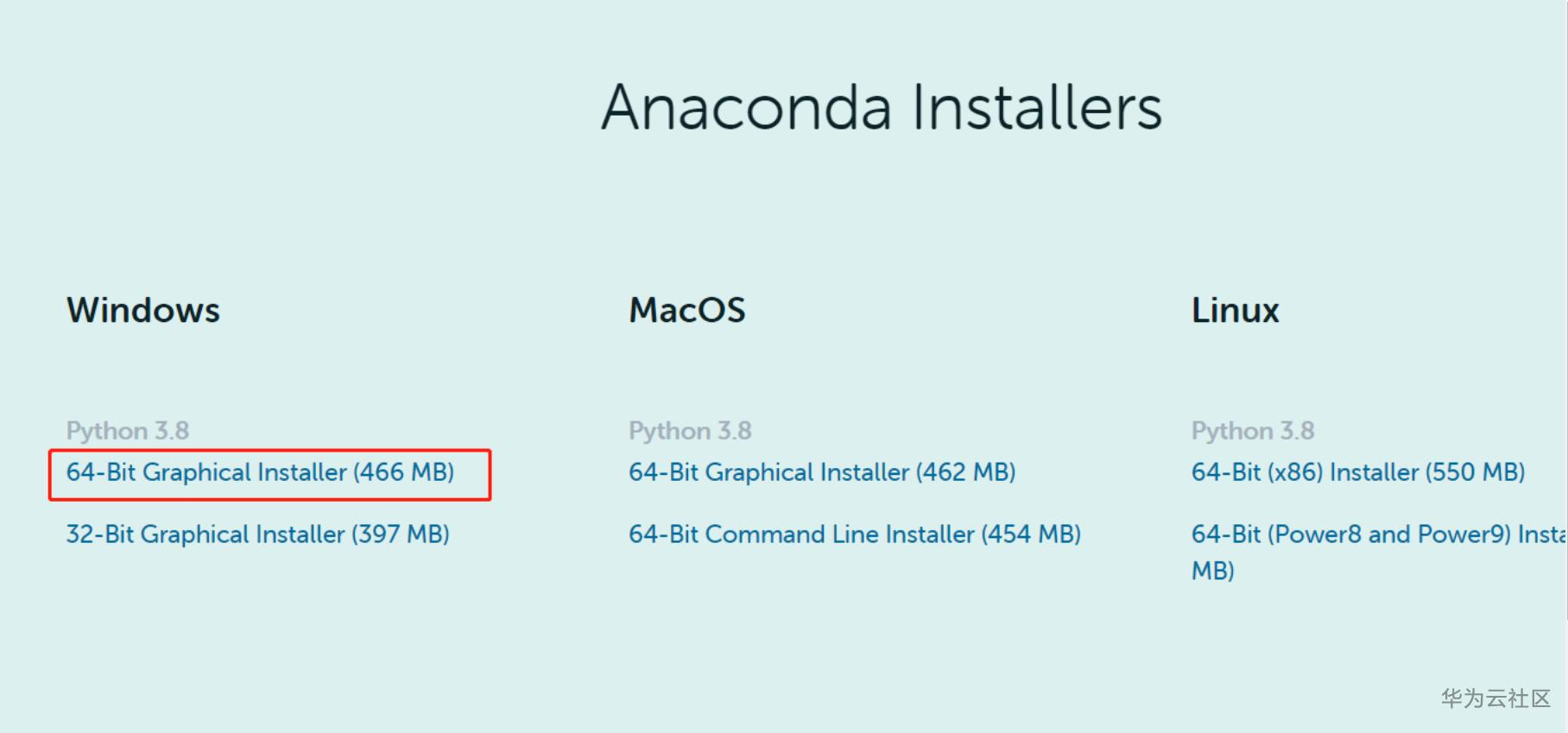Click the 华为云社区 watermark text
This screenshot has width=1568, height=733.
[1495, 698]
